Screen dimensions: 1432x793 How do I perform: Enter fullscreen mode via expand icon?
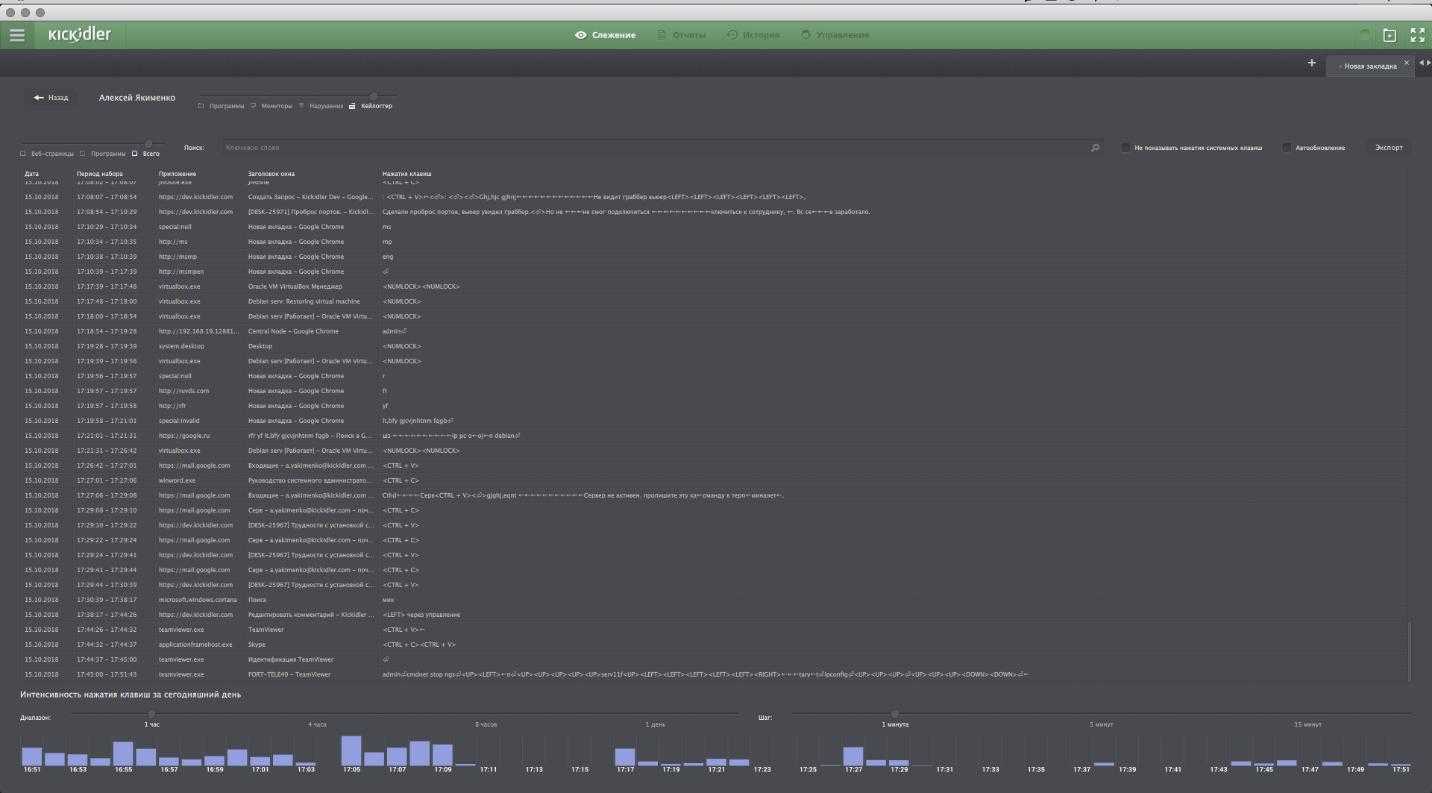1417,35
